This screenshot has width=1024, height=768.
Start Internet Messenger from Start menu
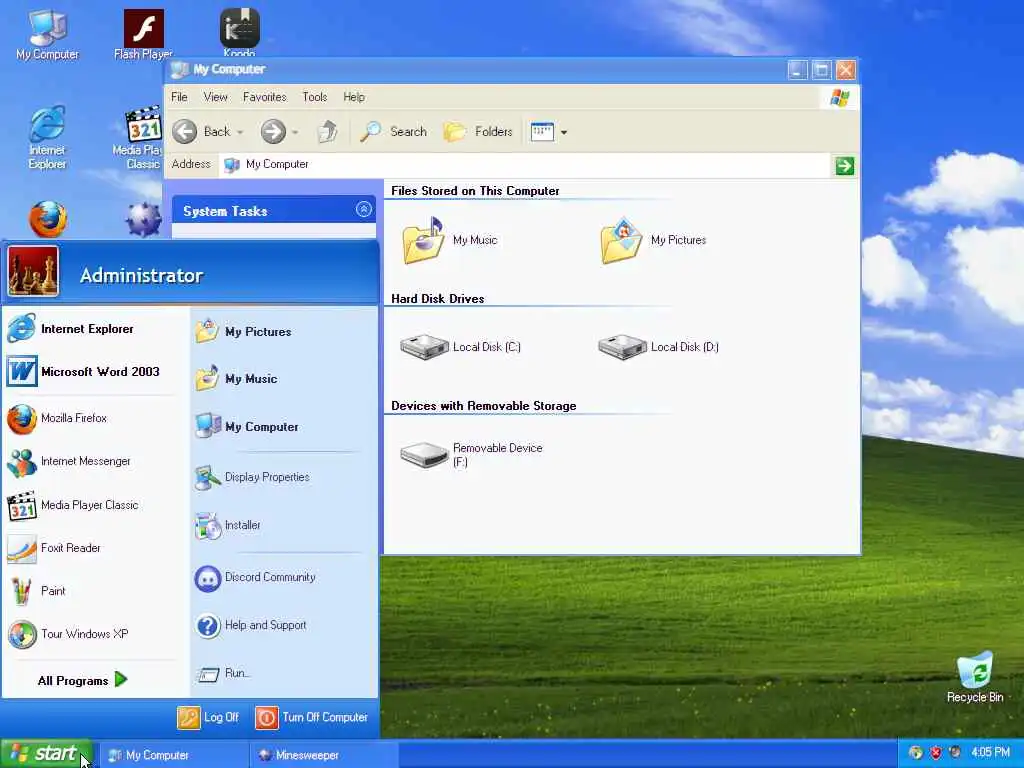(x=69, y=461)
